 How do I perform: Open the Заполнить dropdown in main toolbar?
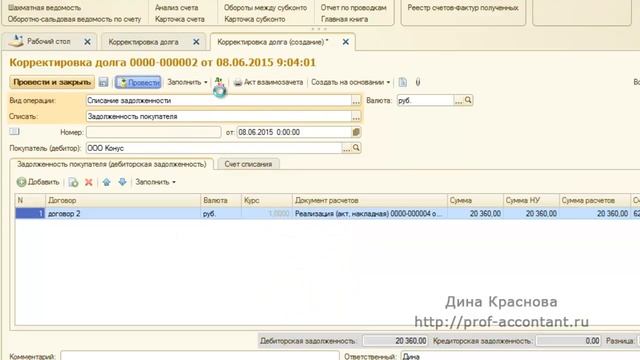tap(187, 82)
